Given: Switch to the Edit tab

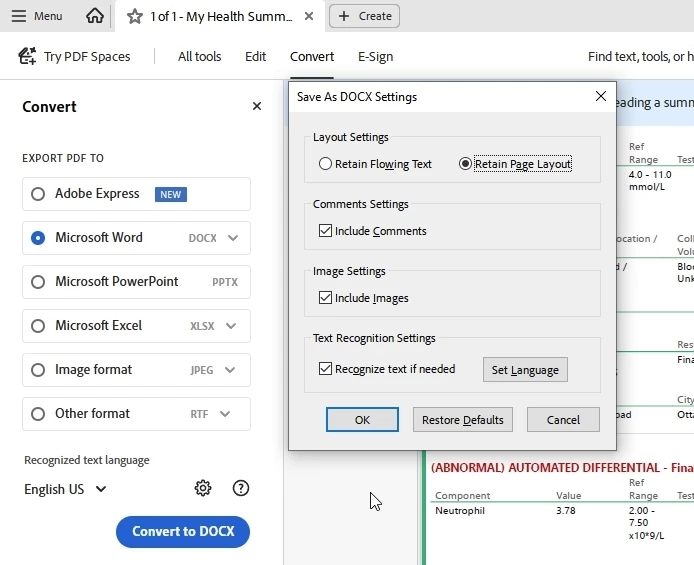Looking at the screenshot, I should point(255,57).
